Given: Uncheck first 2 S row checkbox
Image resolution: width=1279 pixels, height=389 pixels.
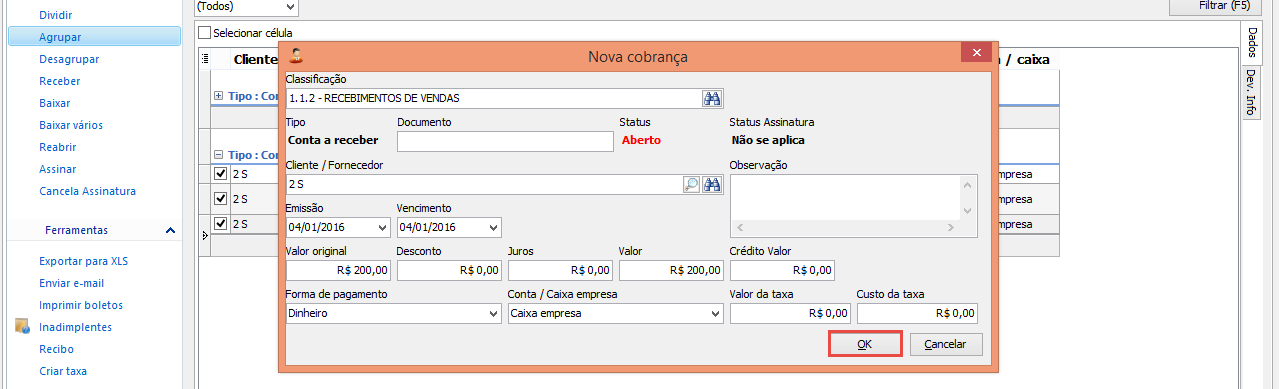Looking at the screenshot, I should coord(221,174).
